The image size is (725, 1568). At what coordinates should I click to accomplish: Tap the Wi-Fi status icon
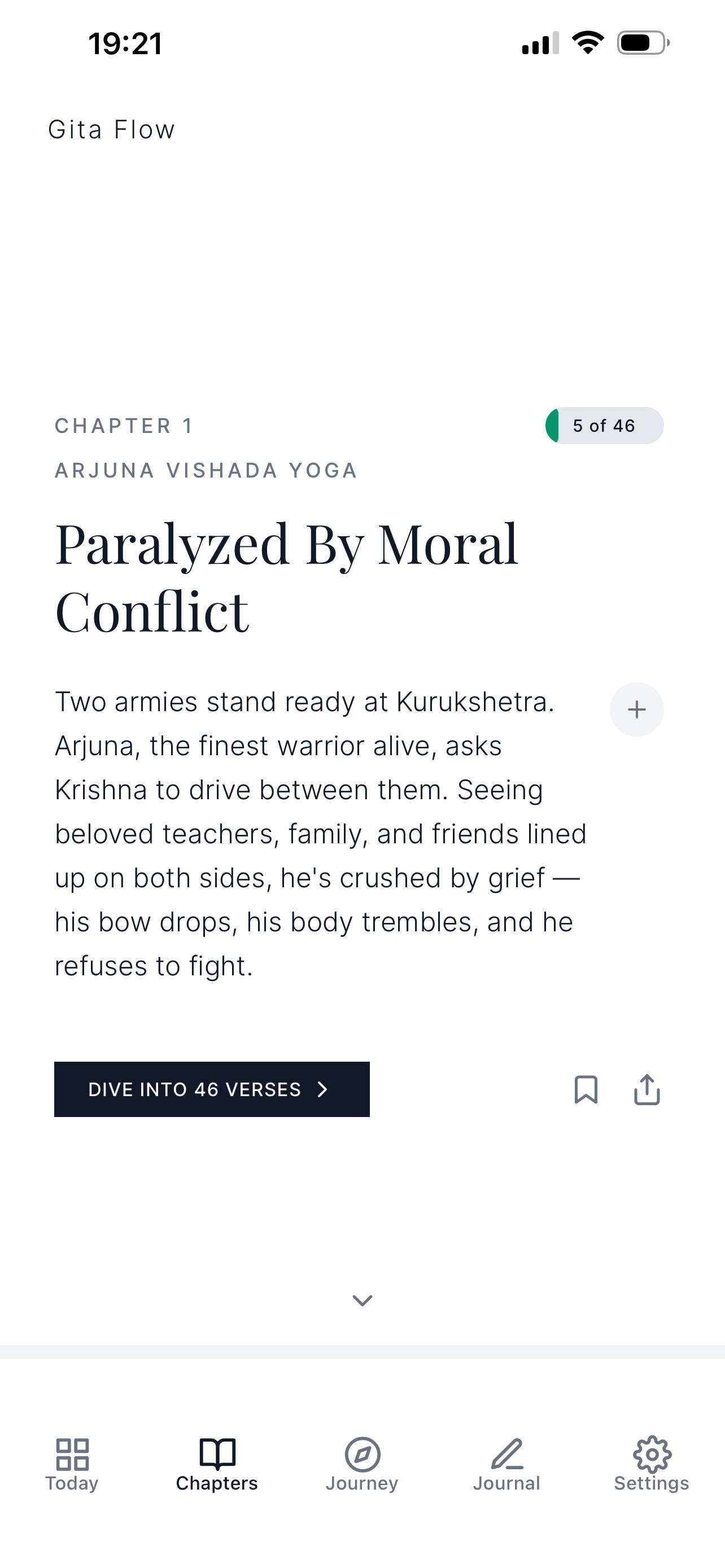[x=587, y=42]
